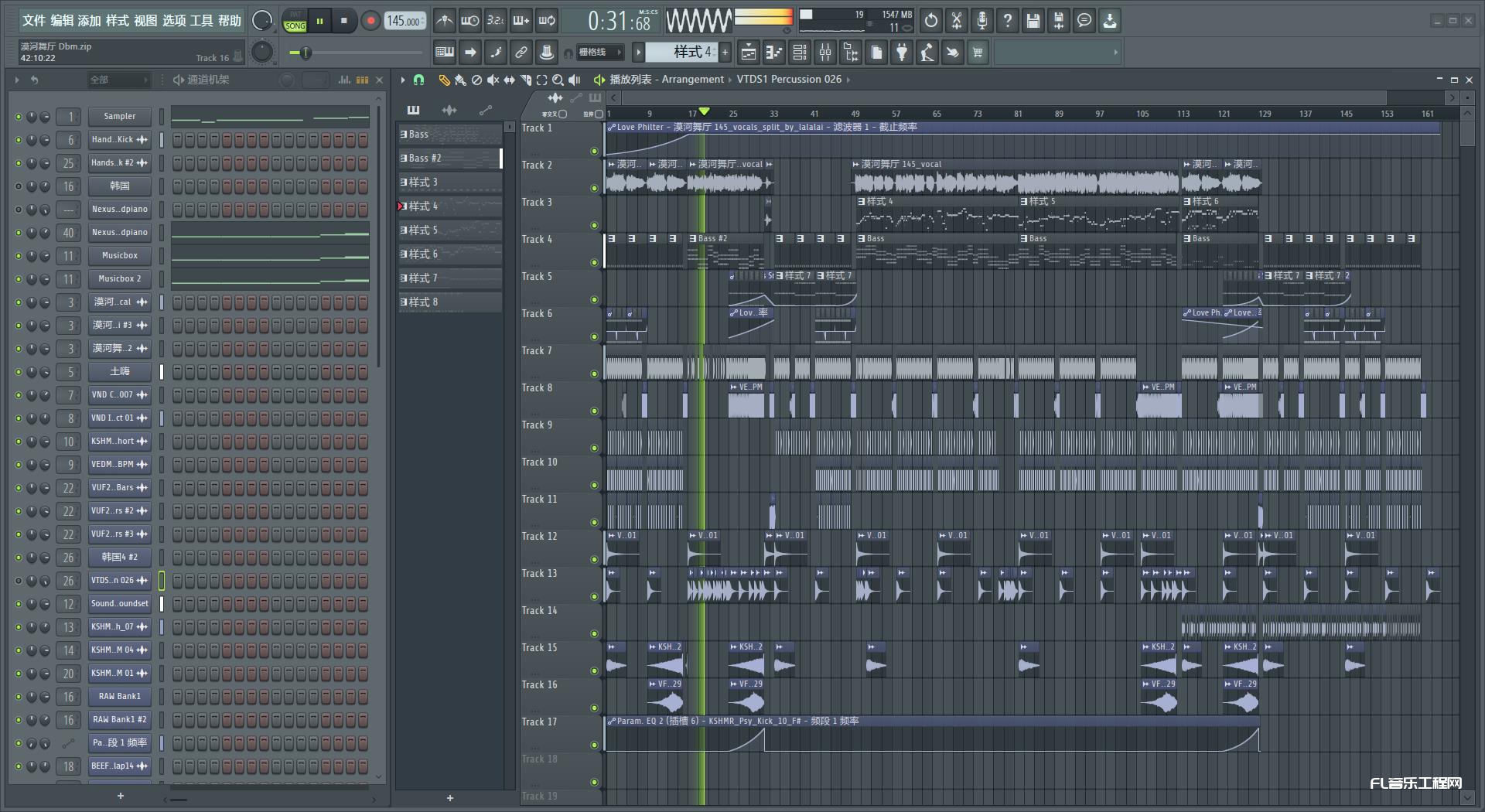Open the 文件 menu
The image size is (1485, 812).
33,21
